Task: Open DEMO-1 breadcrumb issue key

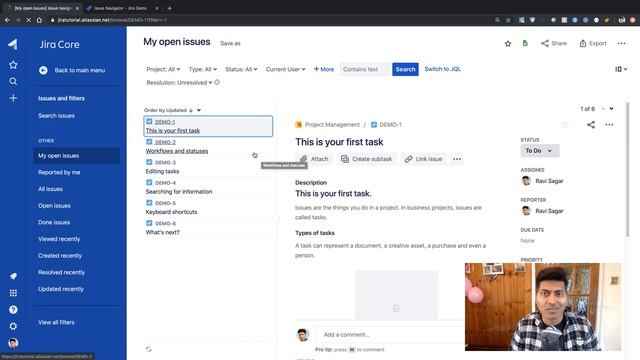Action: pyautogui.click(x=390, y=124)
